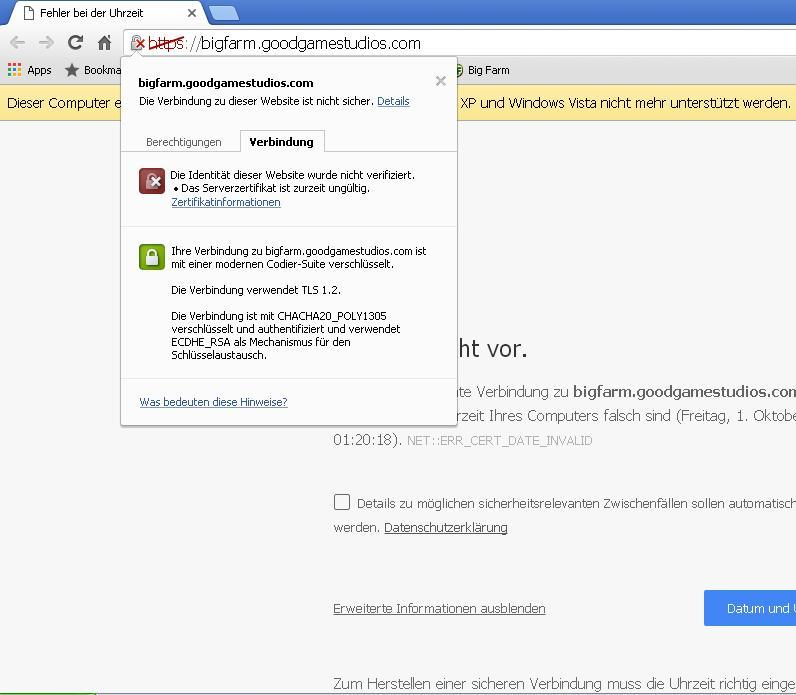Click the popup title bigfarm.goodgamestudios.com

pyautogui.click(x=226, y=83)
